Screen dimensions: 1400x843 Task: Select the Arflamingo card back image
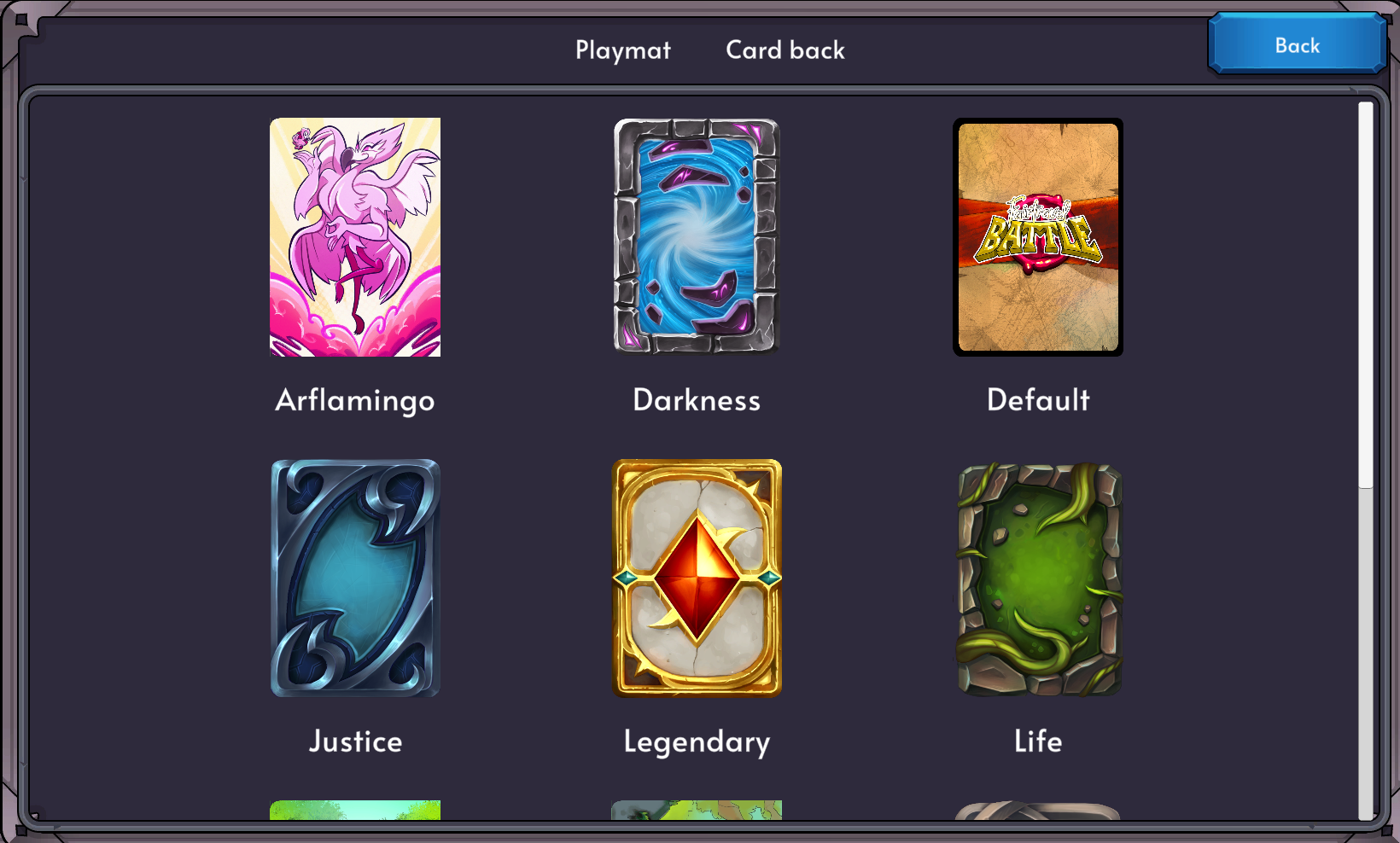pos(355,237)
